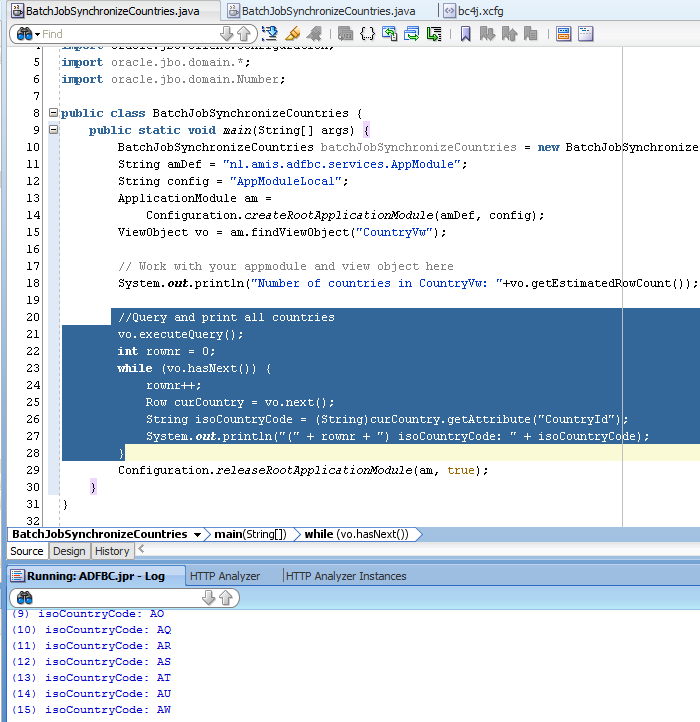The height and width of the screenshot is (722, 700).
Task: Click the binoculars search icon in Log panel
Action: pyautogui.click(x=25, y=597)
